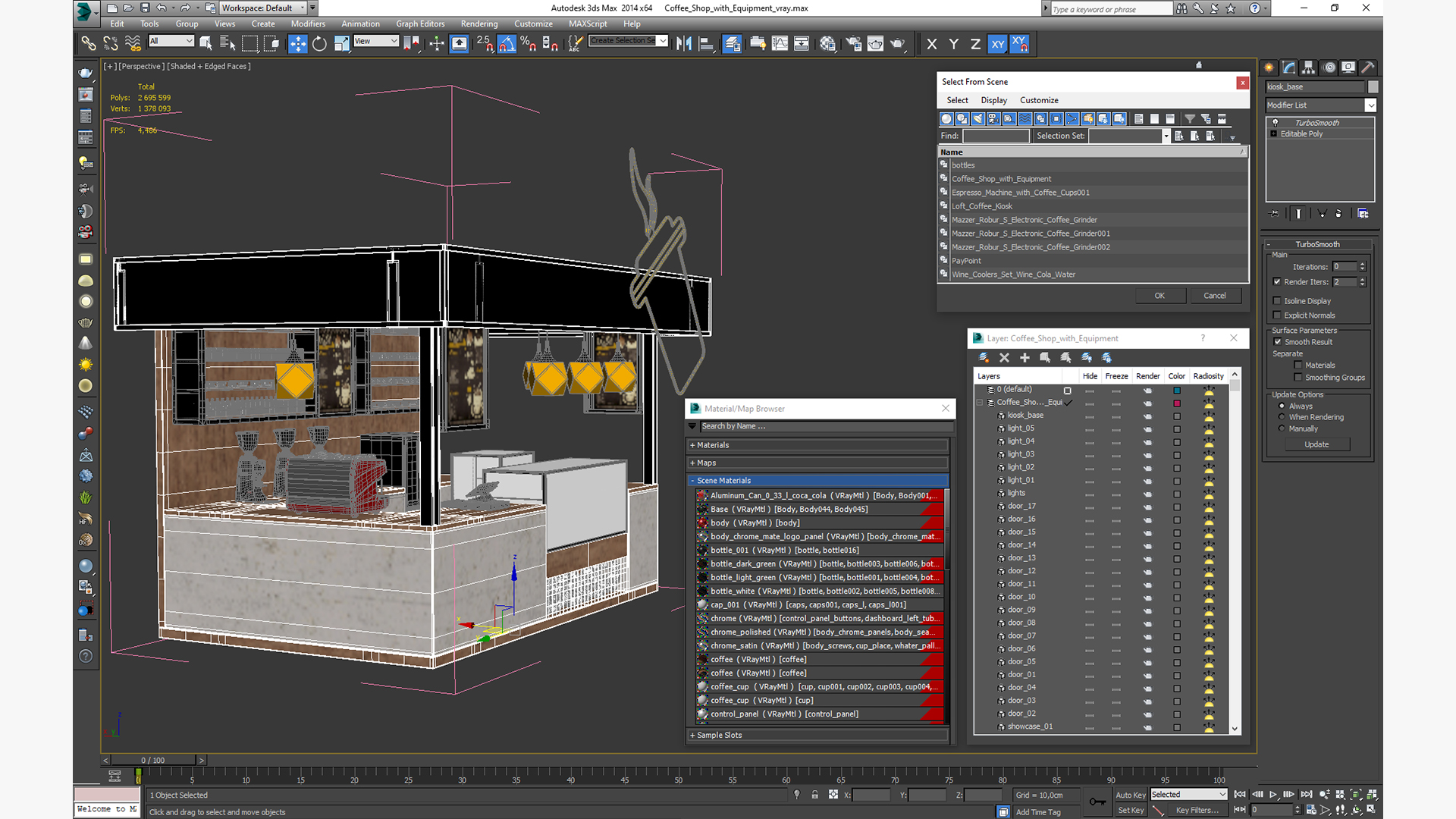The width and height of the screenshot is (1456, 819).
Task: Click color swatch of 0 (default) layer
Action: pyautogui.click(x=1177, y=391)
